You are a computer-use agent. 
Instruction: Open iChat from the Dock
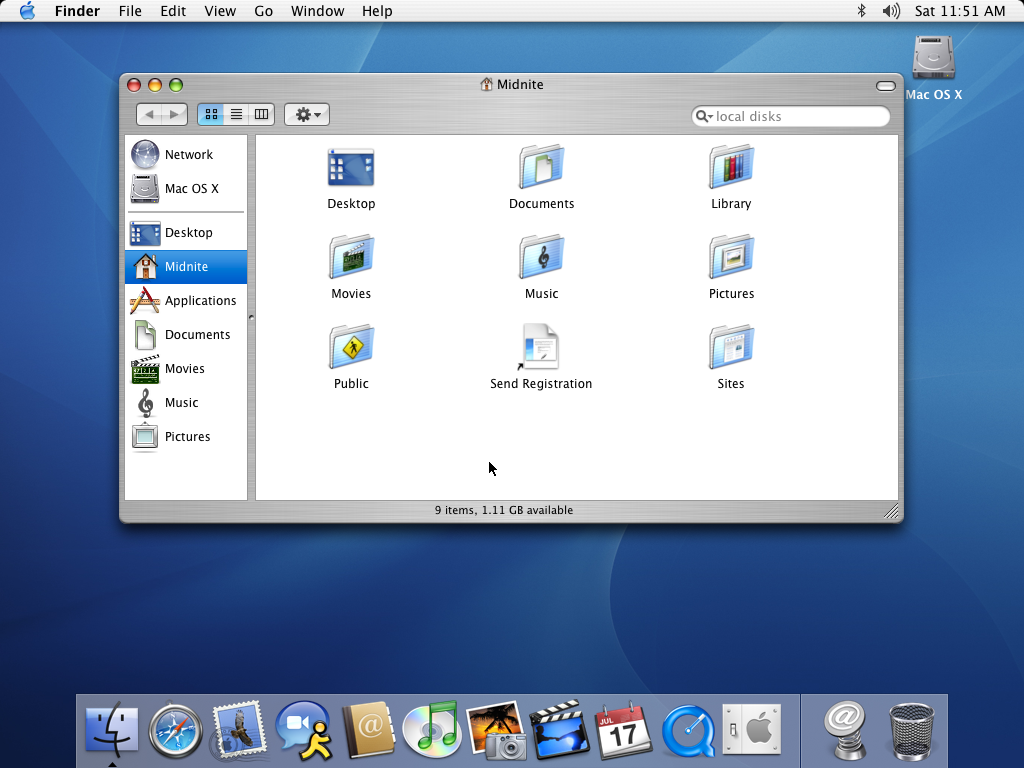[x=305, y=730]
